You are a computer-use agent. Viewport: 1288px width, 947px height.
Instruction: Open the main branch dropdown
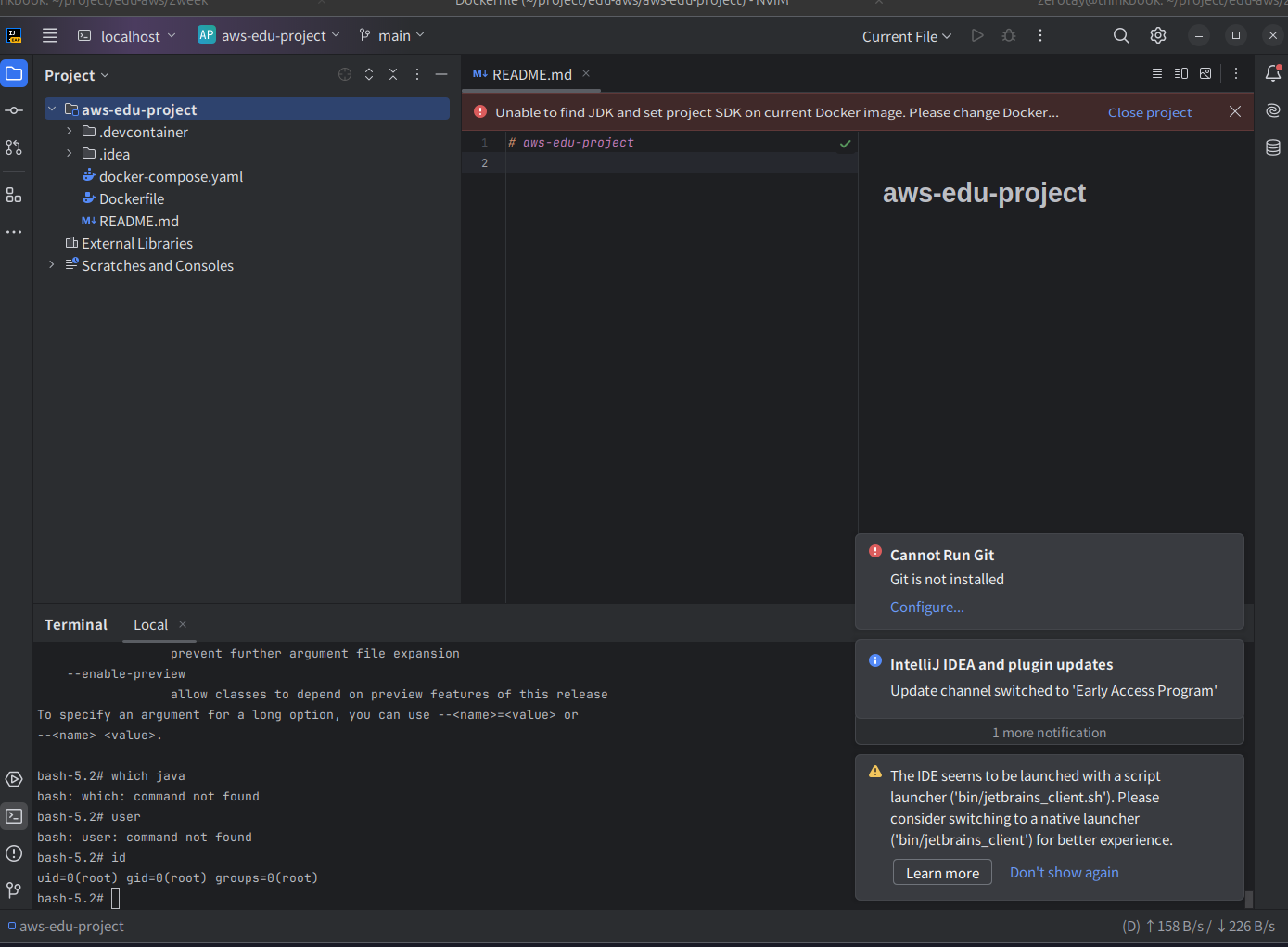coord(392,36)
